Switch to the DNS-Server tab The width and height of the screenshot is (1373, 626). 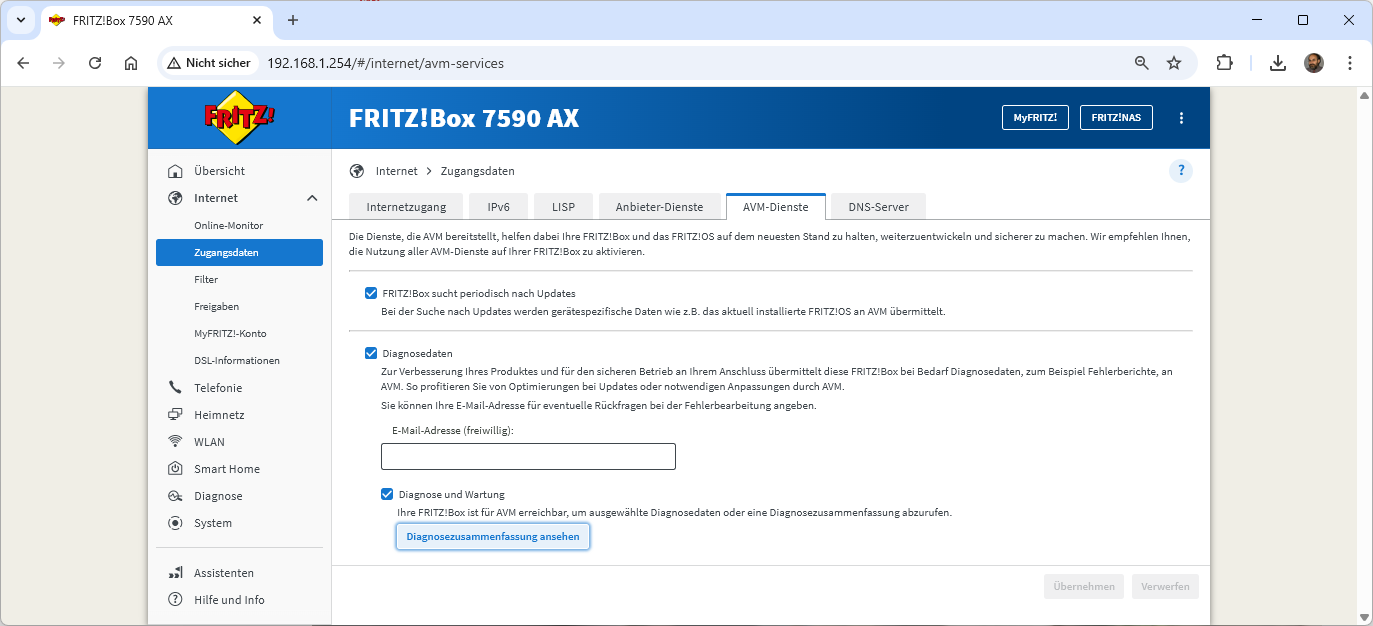pyautogui.click(x=878, y=207)
